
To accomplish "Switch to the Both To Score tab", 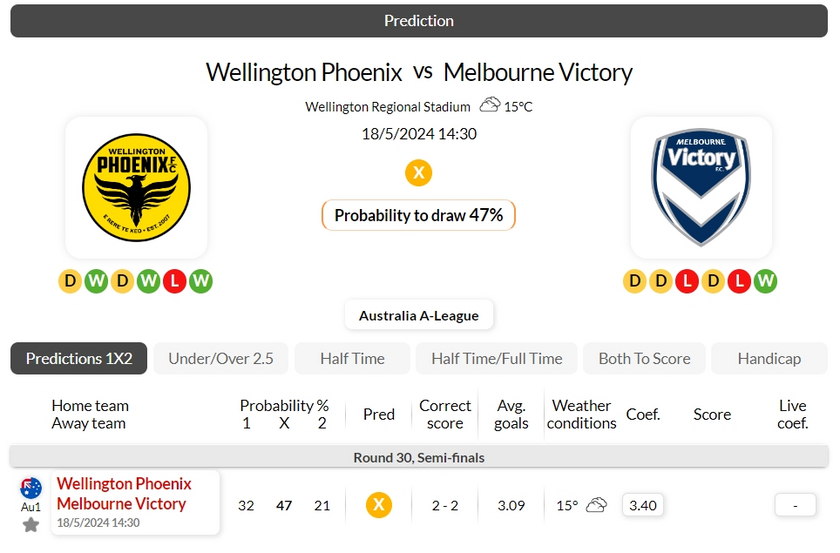I will (644, 358).
